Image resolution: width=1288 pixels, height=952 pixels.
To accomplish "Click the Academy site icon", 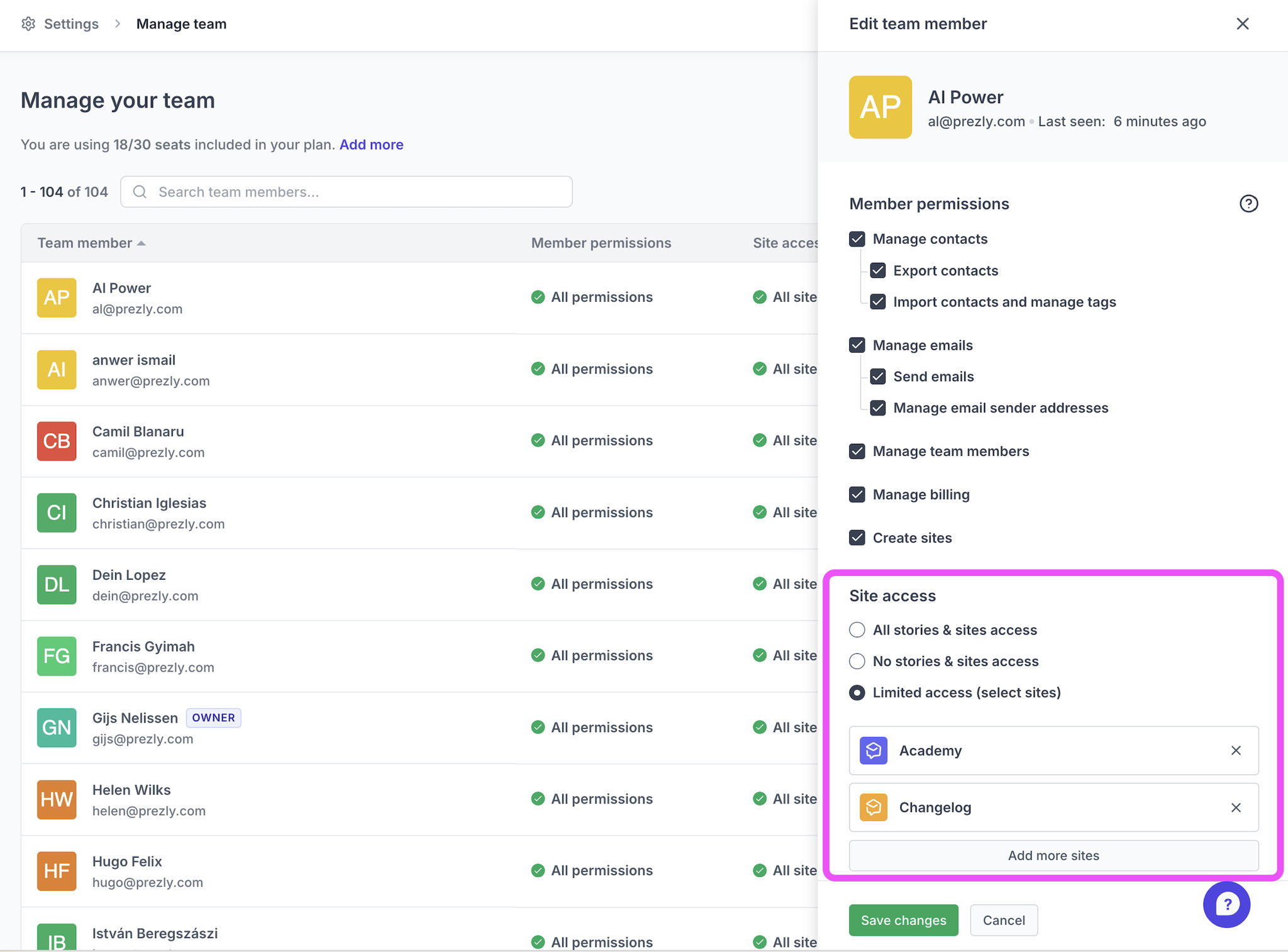I will 874,751.
